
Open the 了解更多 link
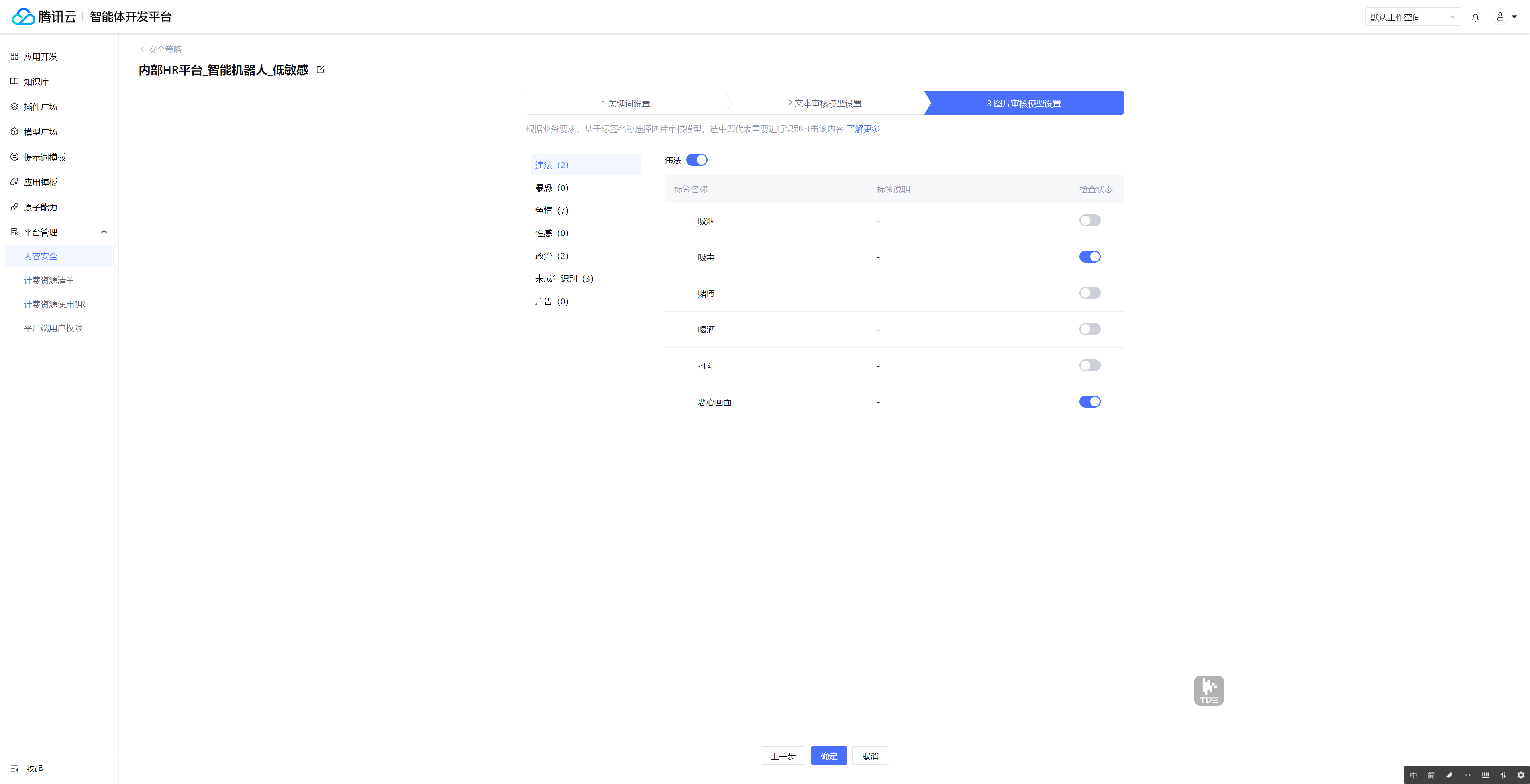[x=863, y=129]
